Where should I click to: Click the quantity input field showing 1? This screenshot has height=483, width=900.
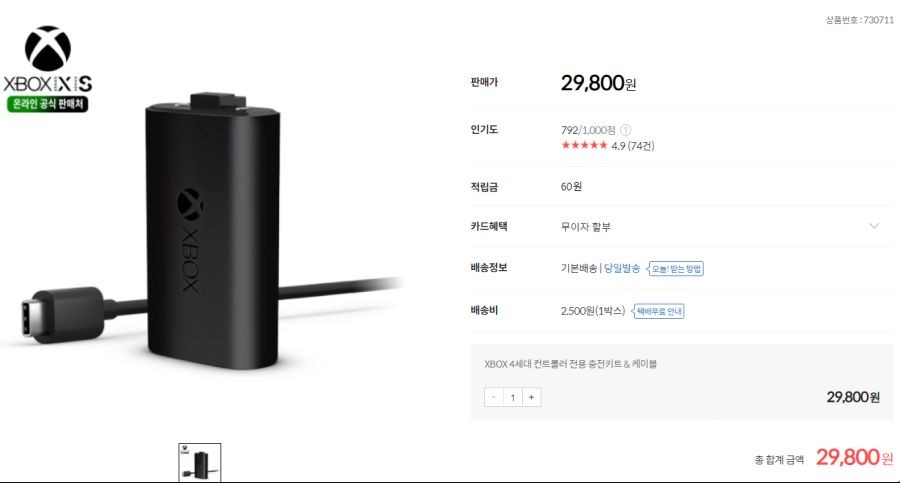pos(513,397)
